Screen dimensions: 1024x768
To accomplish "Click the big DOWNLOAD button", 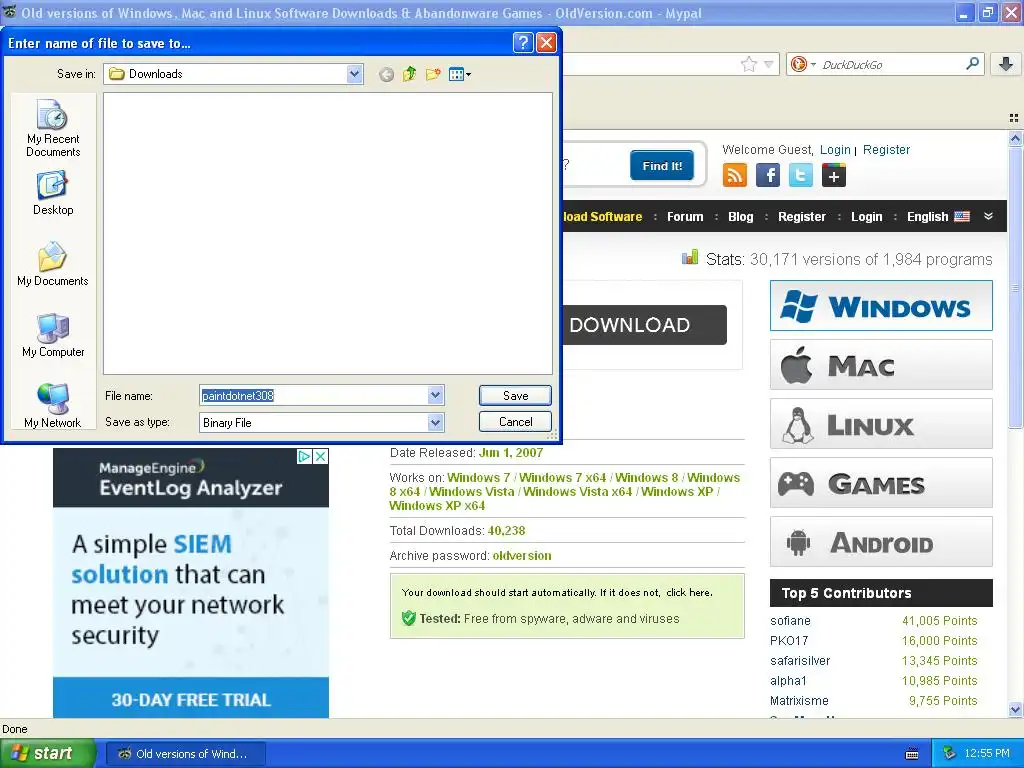I will tap(645, 325).
